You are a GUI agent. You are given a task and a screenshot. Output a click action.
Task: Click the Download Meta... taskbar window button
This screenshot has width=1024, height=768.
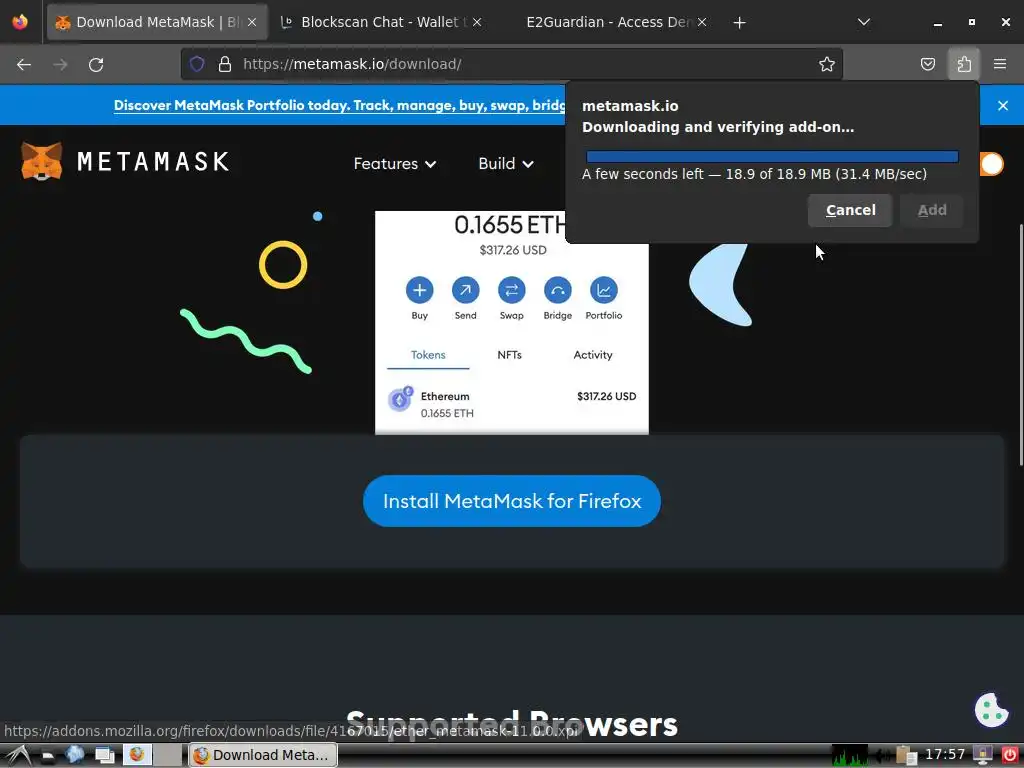pyautogui.click(x=263, y=755)
